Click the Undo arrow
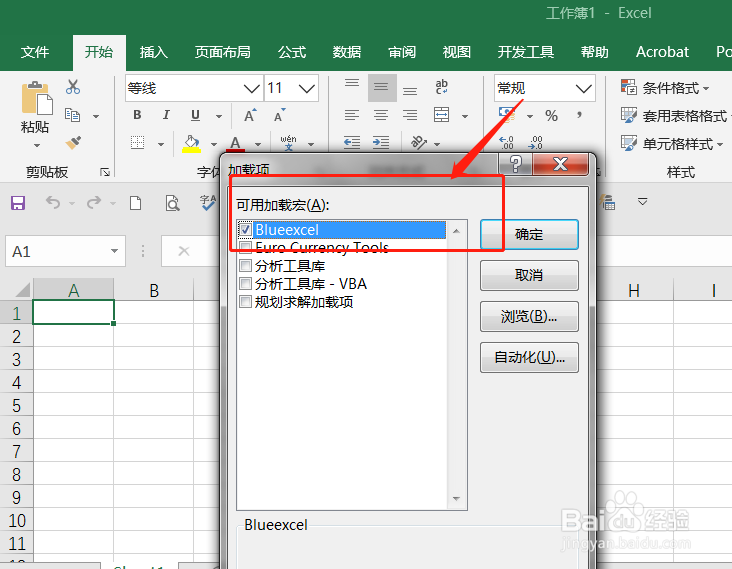 53,203
